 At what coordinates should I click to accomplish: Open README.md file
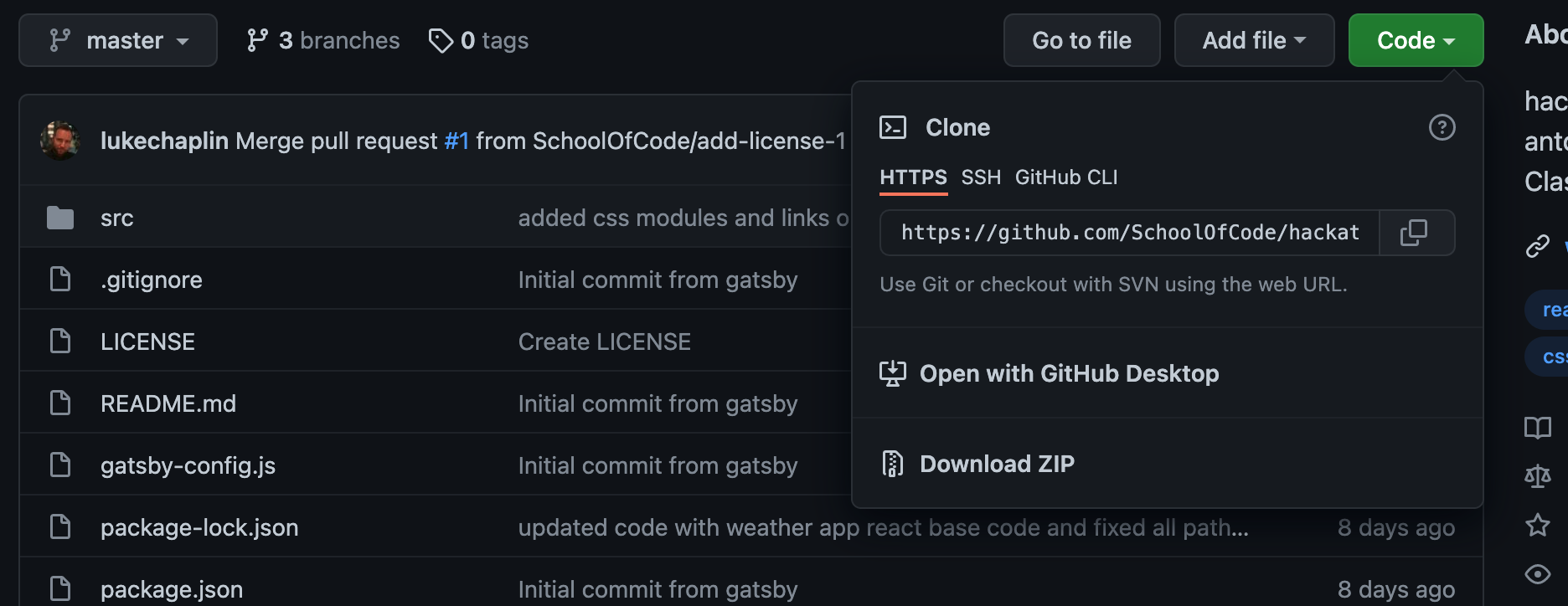click(168, 403)
